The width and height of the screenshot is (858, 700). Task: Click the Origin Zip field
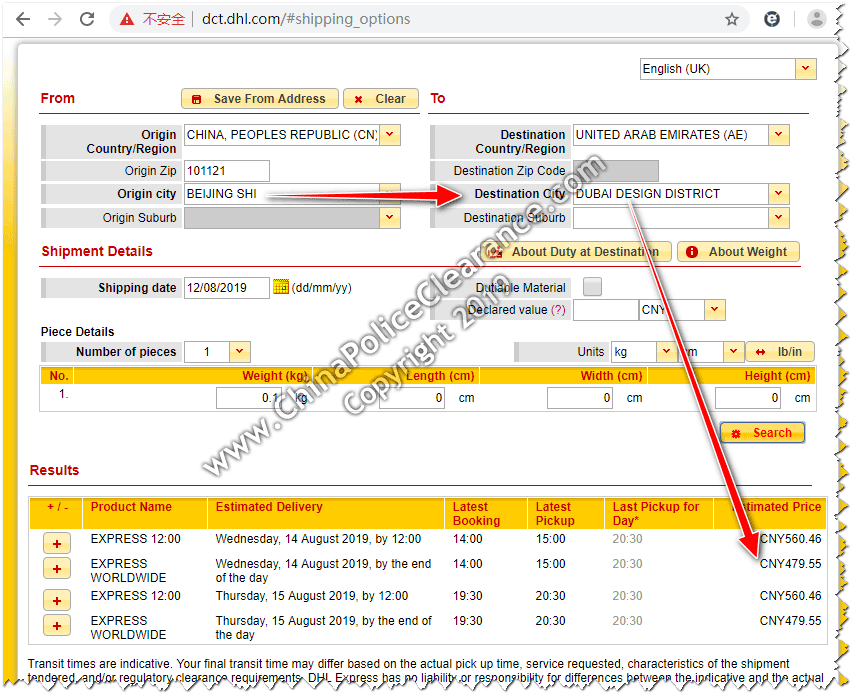[x=227, y=171]
